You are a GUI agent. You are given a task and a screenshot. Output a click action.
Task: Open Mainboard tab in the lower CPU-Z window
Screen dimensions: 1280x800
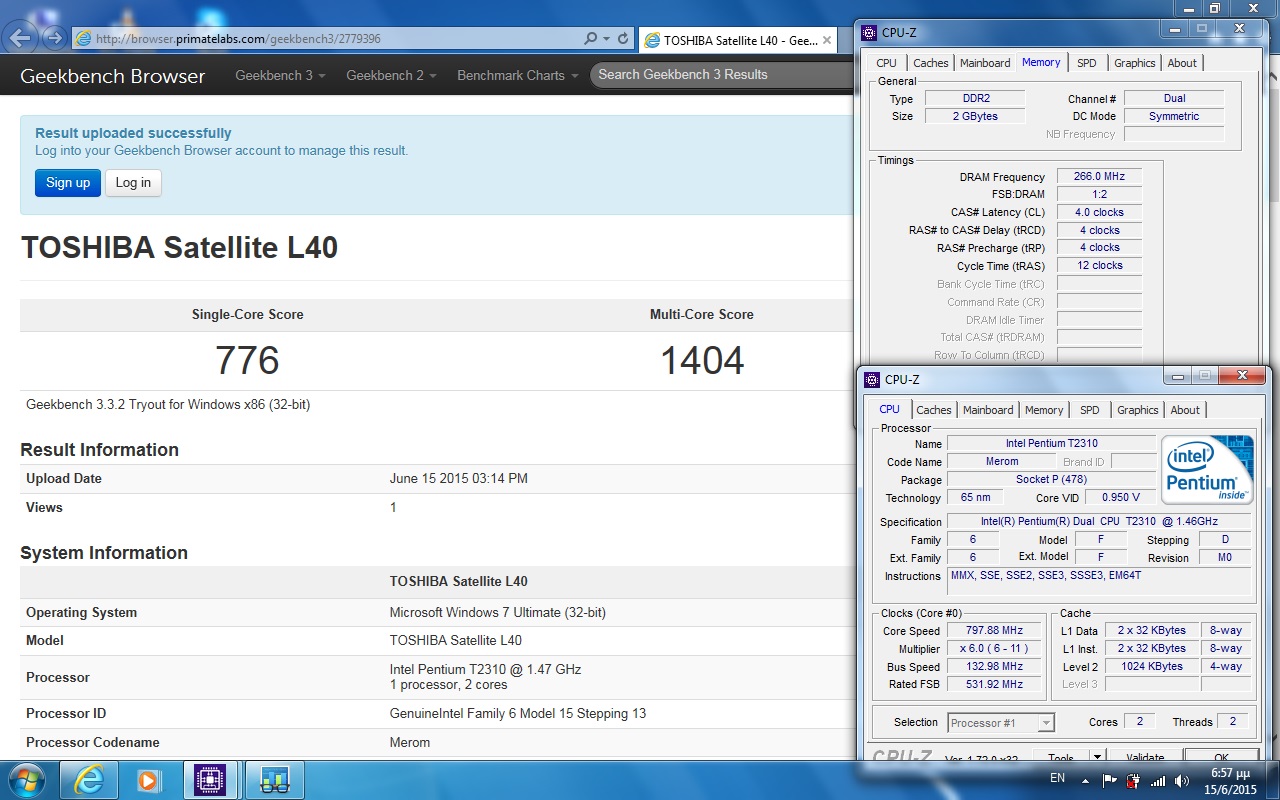pyautogui.click(x=988, y=410)
